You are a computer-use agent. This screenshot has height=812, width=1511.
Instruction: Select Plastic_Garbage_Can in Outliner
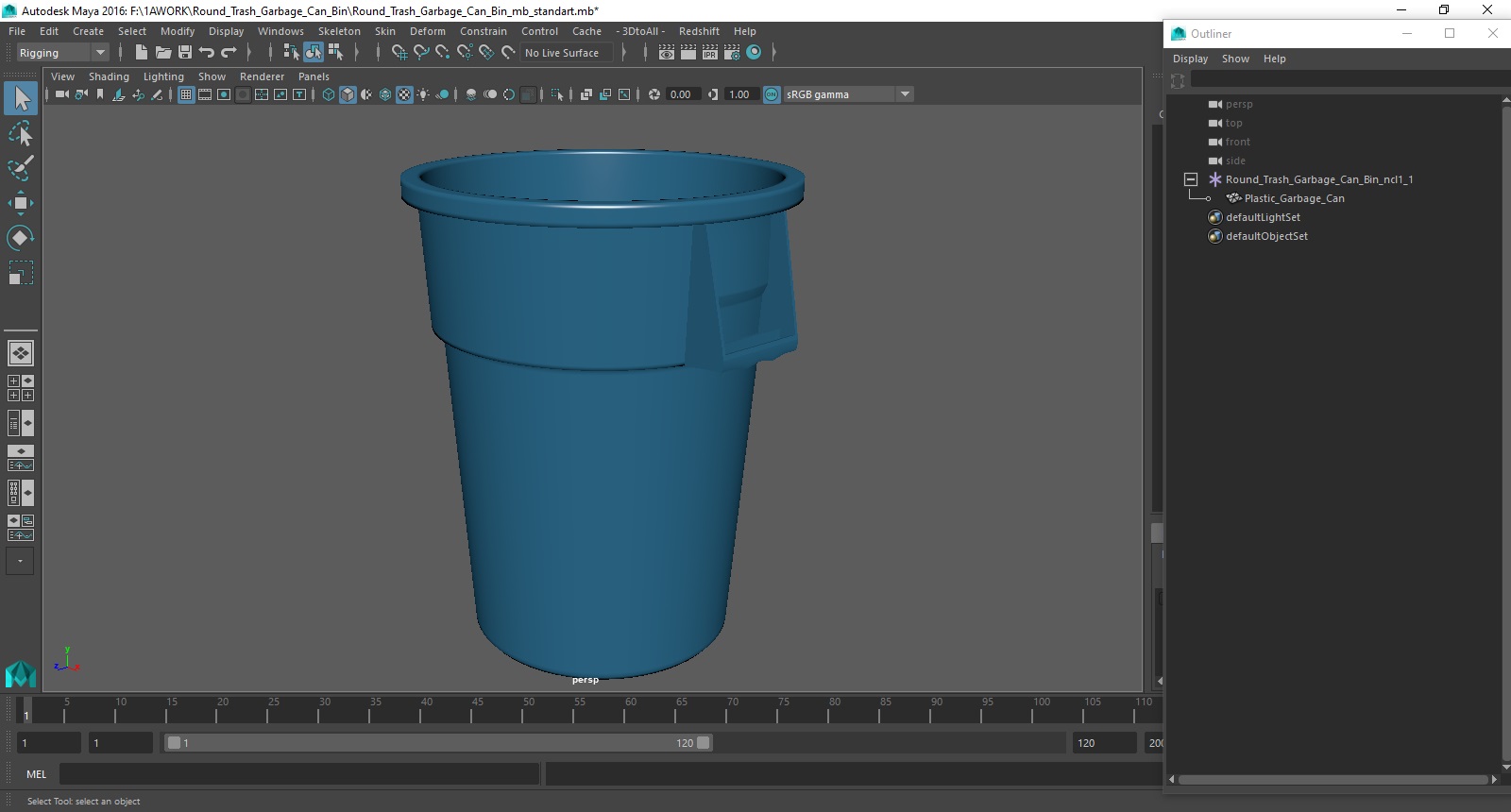1294,198
